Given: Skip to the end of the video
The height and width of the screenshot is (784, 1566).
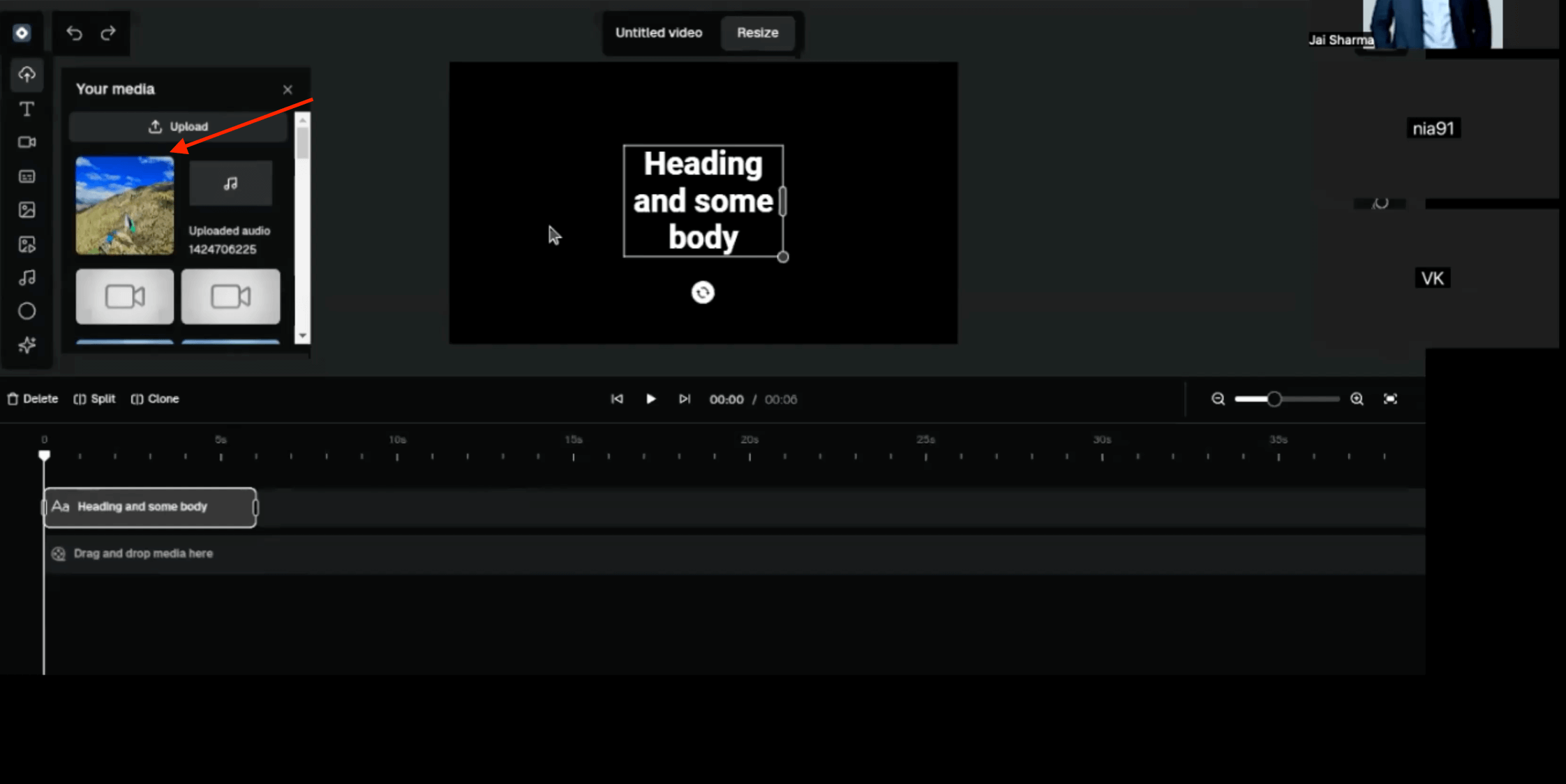Looking at the screenshot, I should coord(684,399).
